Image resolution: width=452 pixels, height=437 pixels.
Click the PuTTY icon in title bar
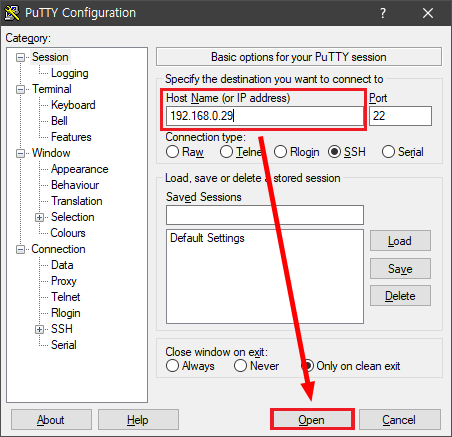tap(12, 13)
